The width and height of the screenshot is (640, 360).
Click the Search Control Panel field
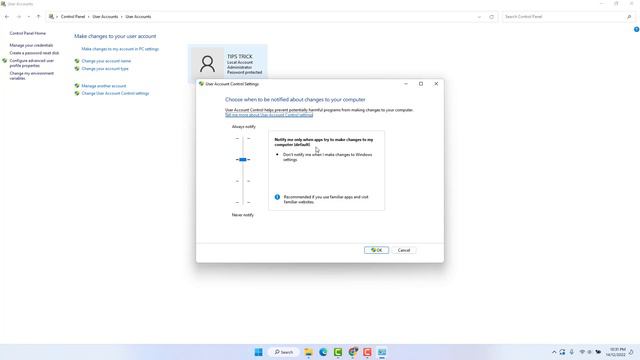coord(564,17)
